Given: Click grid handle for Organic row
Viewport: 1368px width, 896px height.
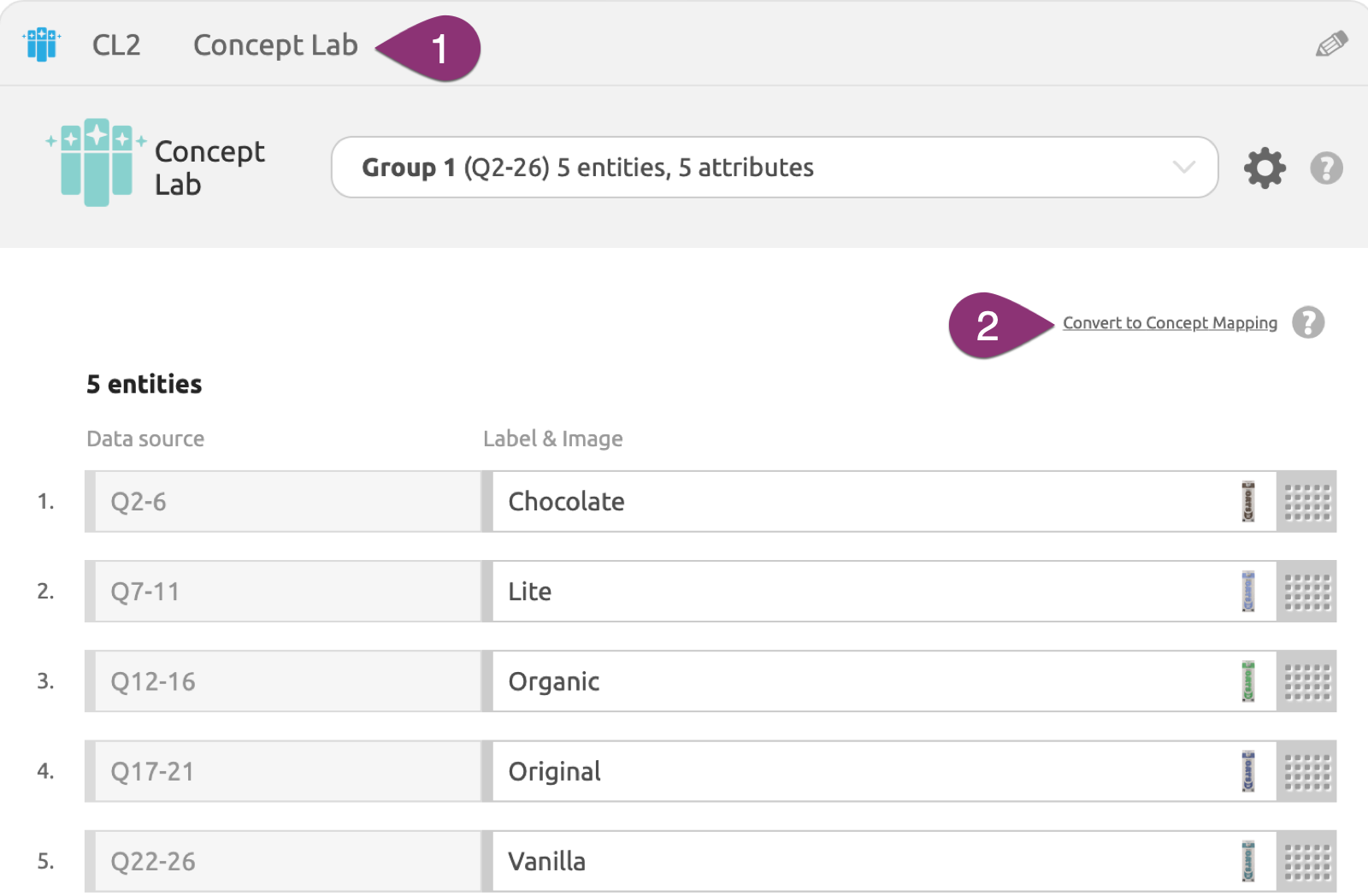Looking at the screenshot, I should click(1306, 681).
